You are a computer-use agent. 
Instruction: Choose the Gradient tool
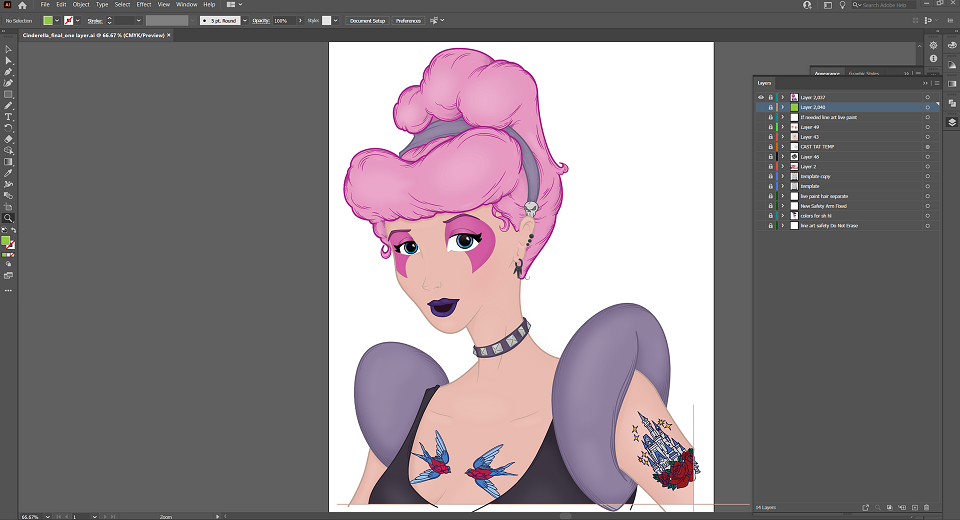point(9,162)
